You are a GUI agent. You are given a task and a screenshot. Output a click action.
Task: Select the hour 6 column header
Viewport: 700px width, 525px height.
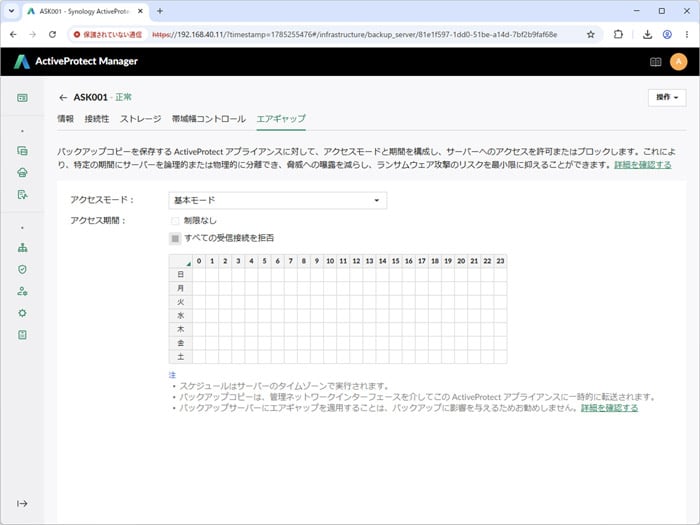point(277,261)
